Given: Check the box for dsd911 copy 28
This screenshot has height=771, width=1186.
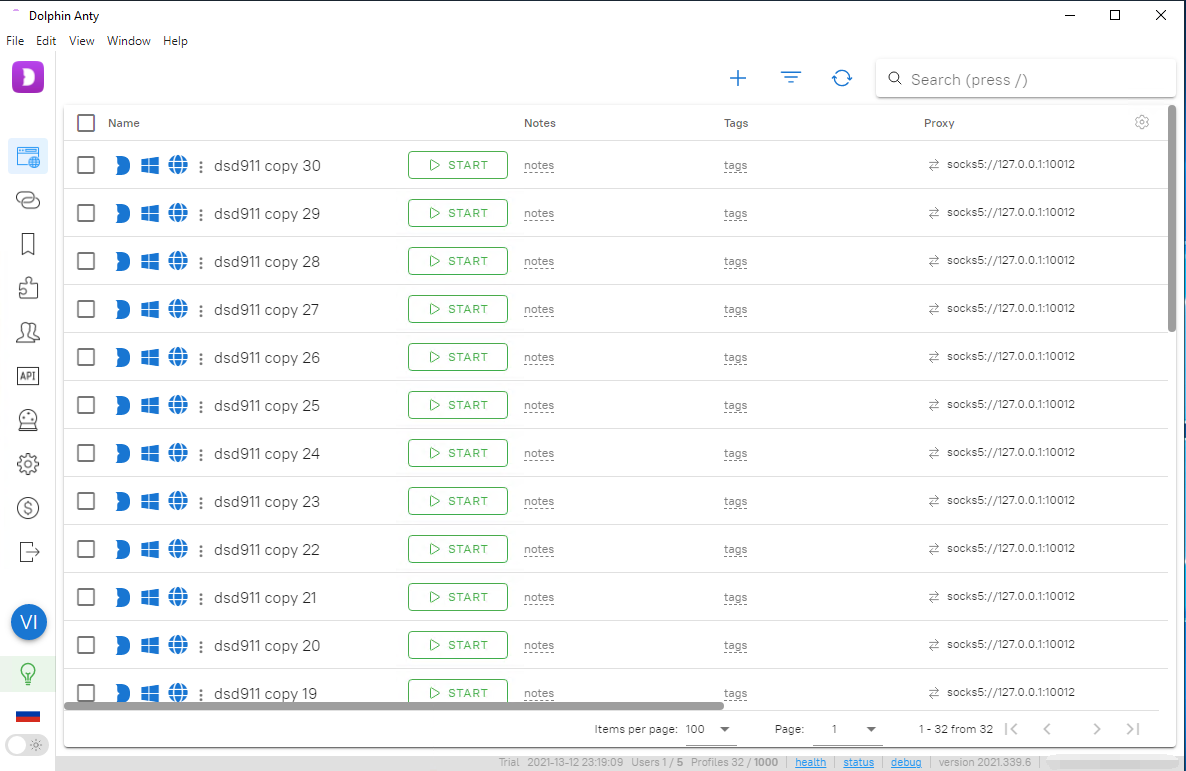Looking at the screenshot, I should pyautogui.click(x=86, y=261).
